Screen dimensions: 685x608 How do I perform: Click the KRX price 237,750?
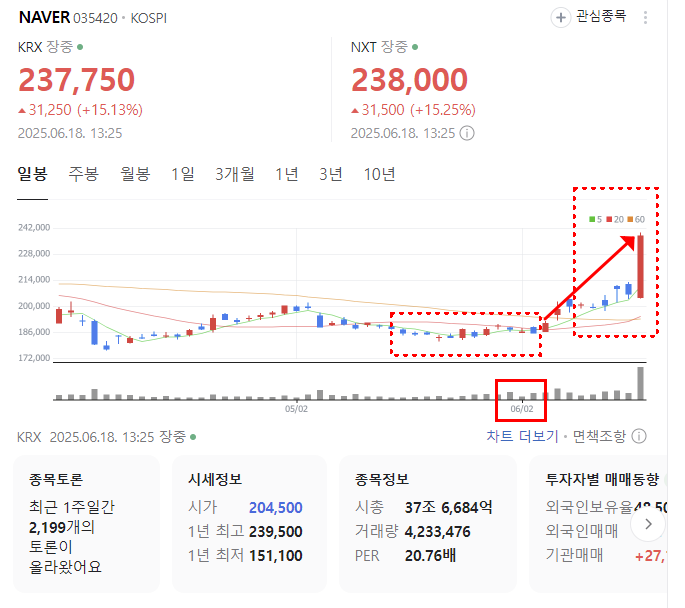click(76, 80)
